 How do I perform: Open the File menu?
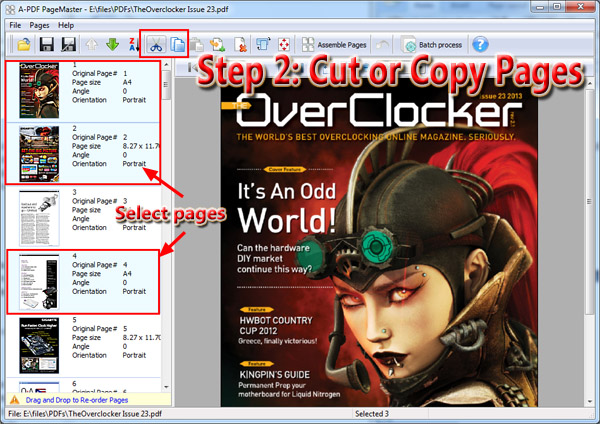coord(15,25)
